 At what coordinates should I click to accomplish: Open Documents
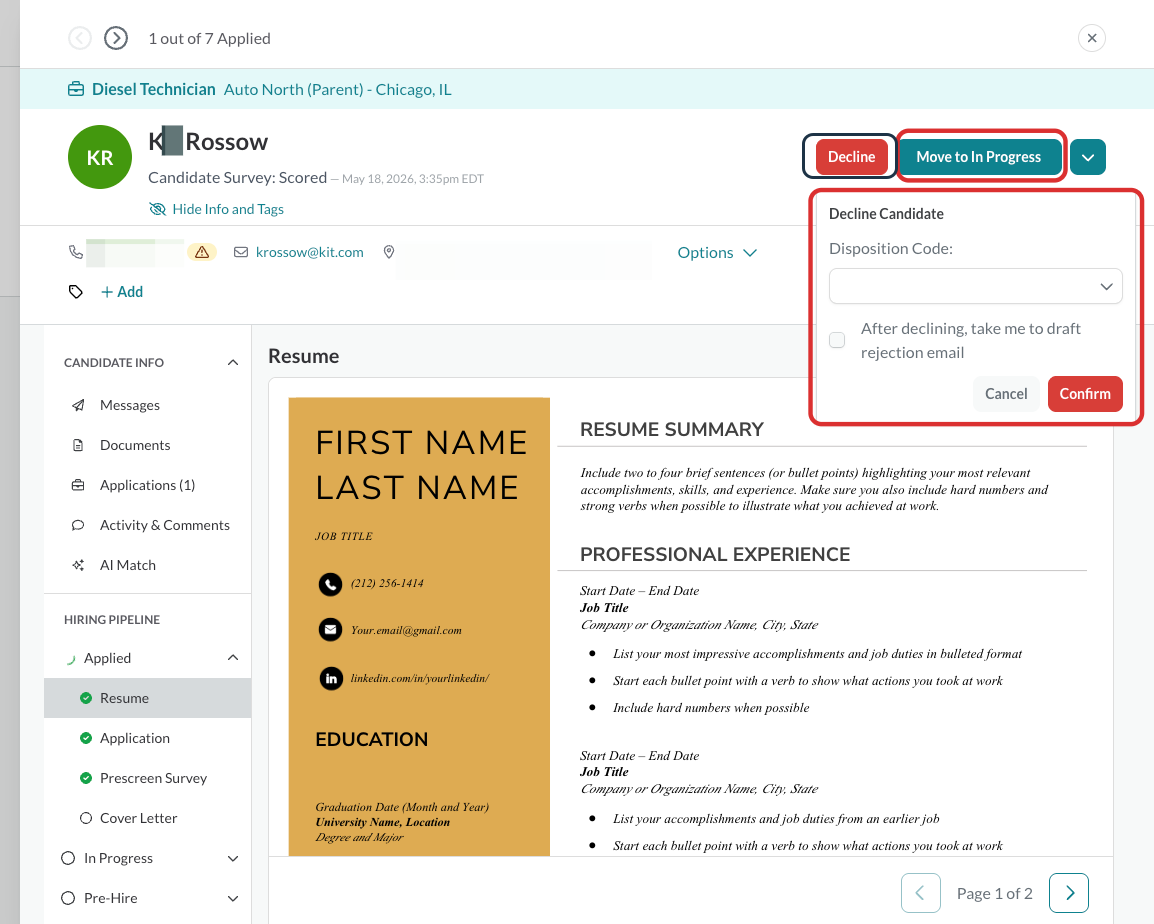[x=135, y=445]
